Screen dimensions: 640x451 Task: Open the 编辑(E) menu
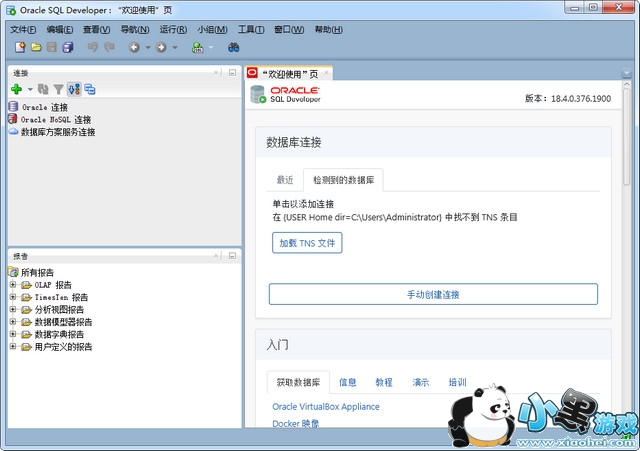(x=60, y=29)
